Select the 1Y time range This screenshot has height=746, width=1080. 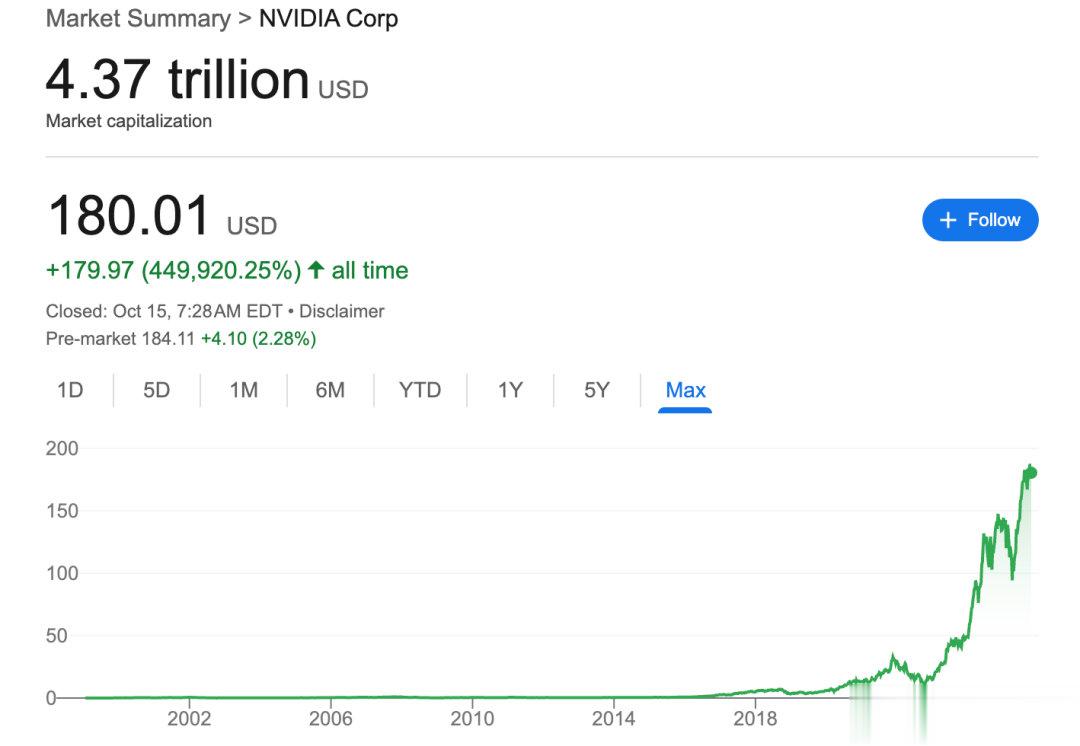510,390
